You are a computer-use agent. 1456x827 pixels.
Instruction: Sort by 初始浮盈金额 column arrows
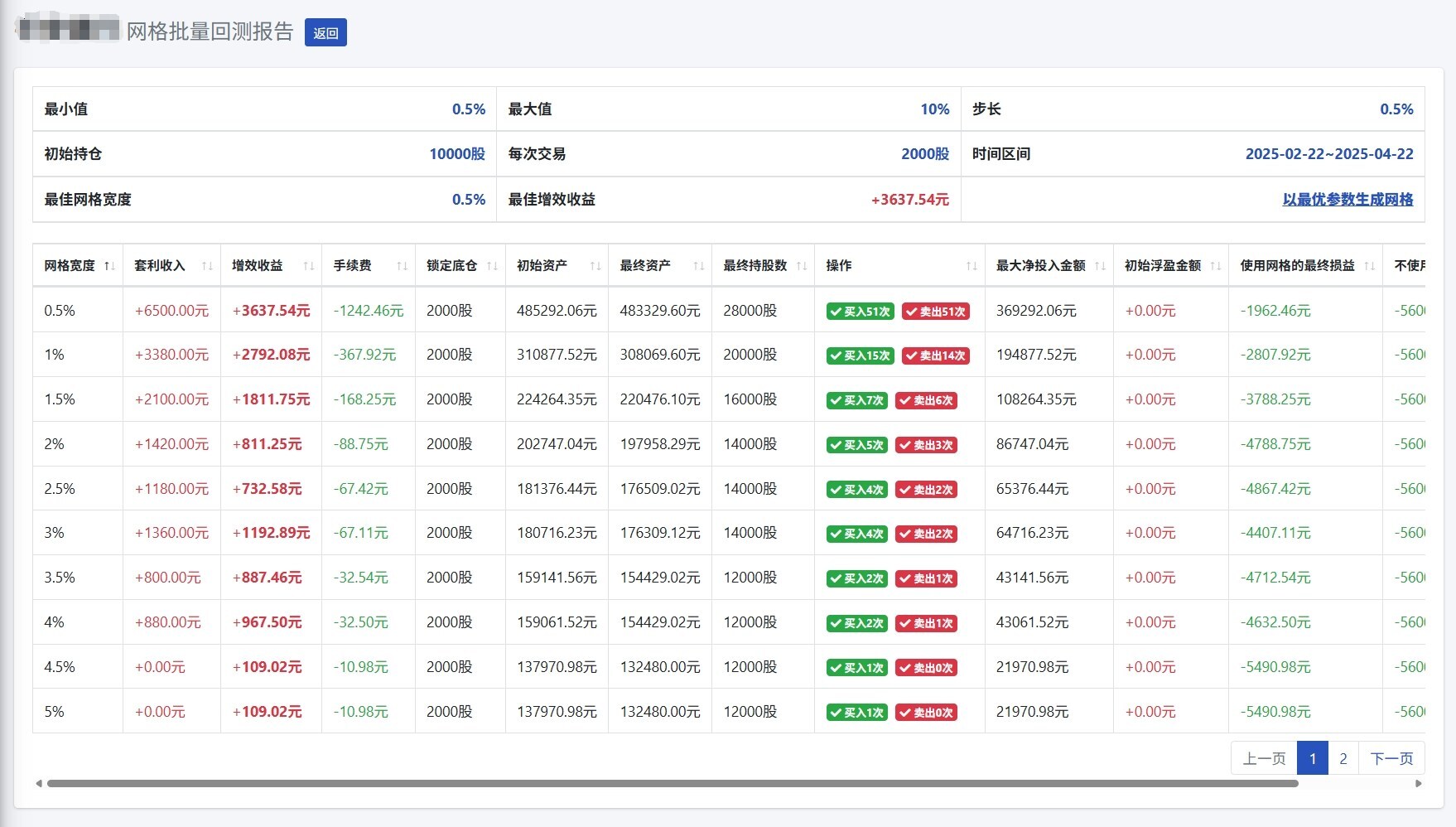pos(1215,266)
